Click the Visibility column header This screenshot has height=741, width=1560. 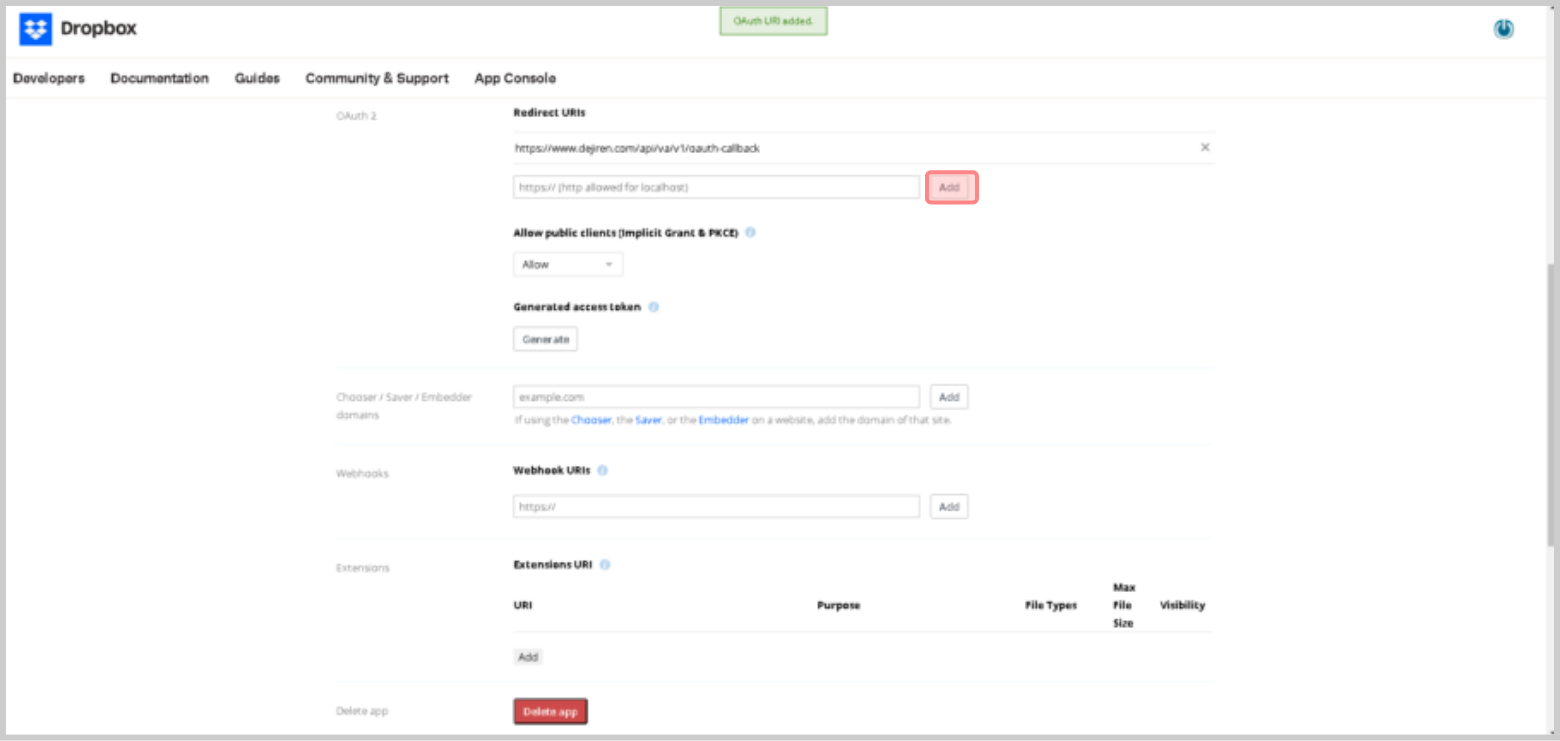click(1182, 605)
